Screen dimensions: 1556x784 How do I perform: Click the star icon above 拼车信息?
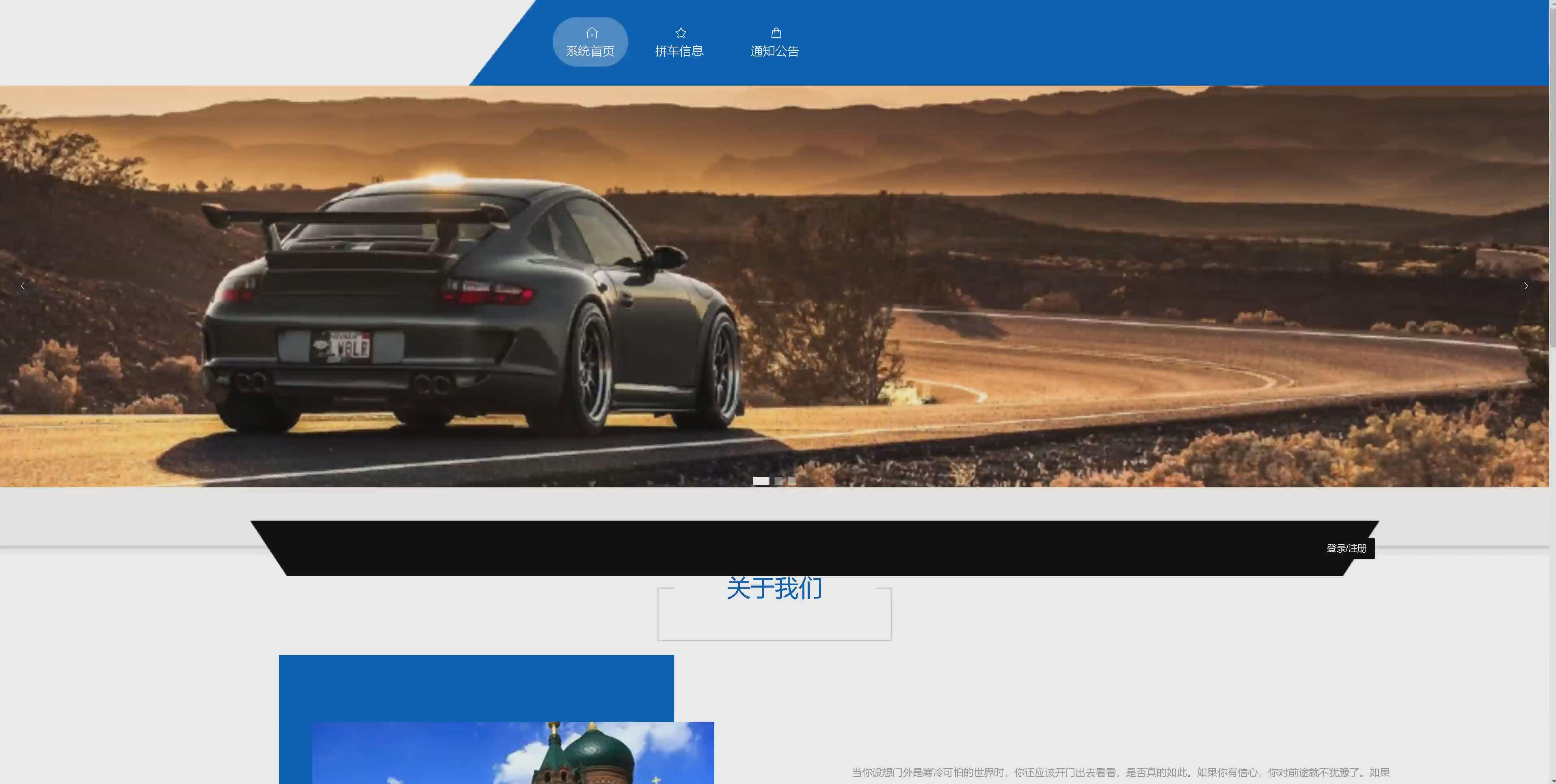[680, 32]
